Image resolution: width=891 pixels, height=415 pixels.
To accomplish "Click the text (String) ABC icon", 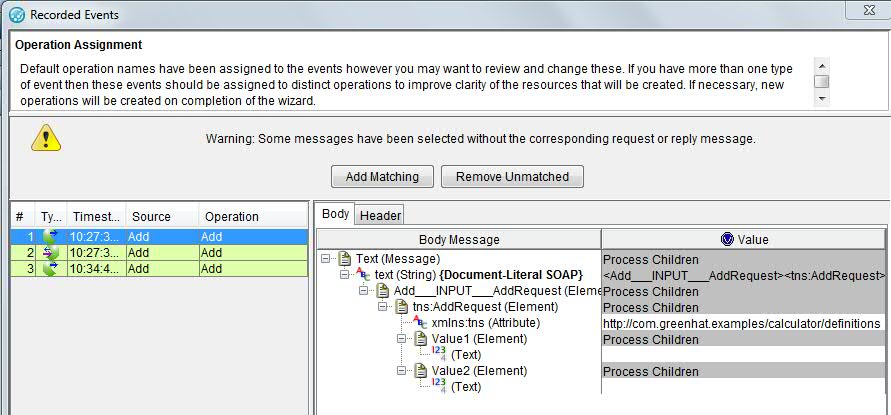I will tap(364, 275).
